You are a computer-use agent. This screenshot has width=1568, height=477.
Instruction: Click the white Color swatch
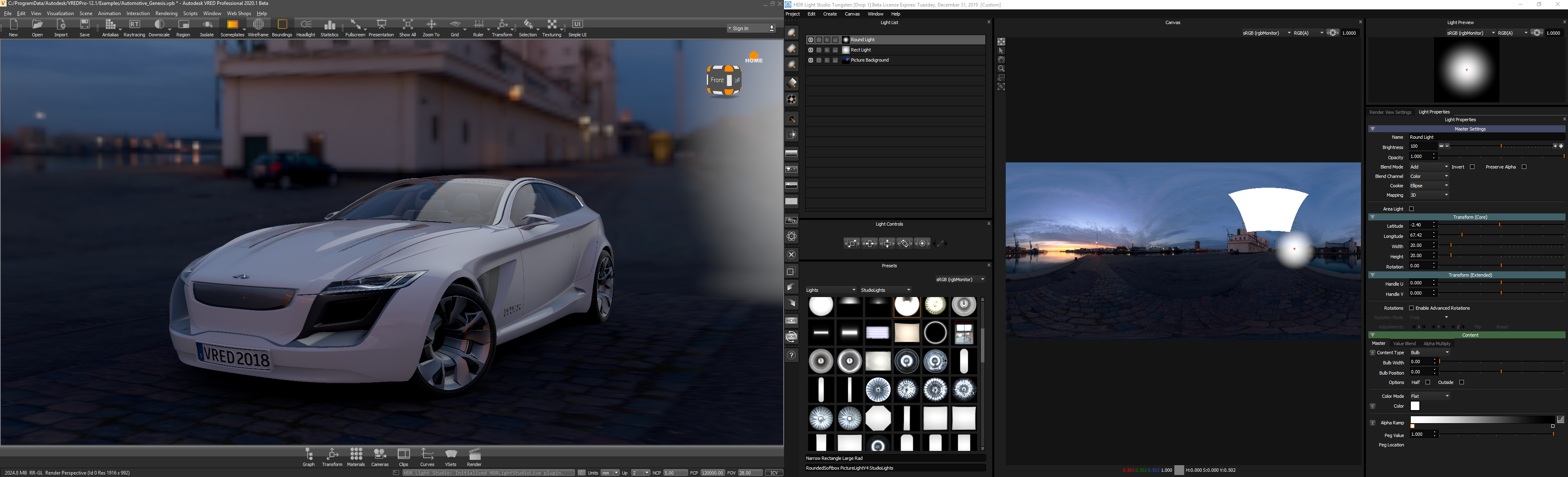point(1414,406)
